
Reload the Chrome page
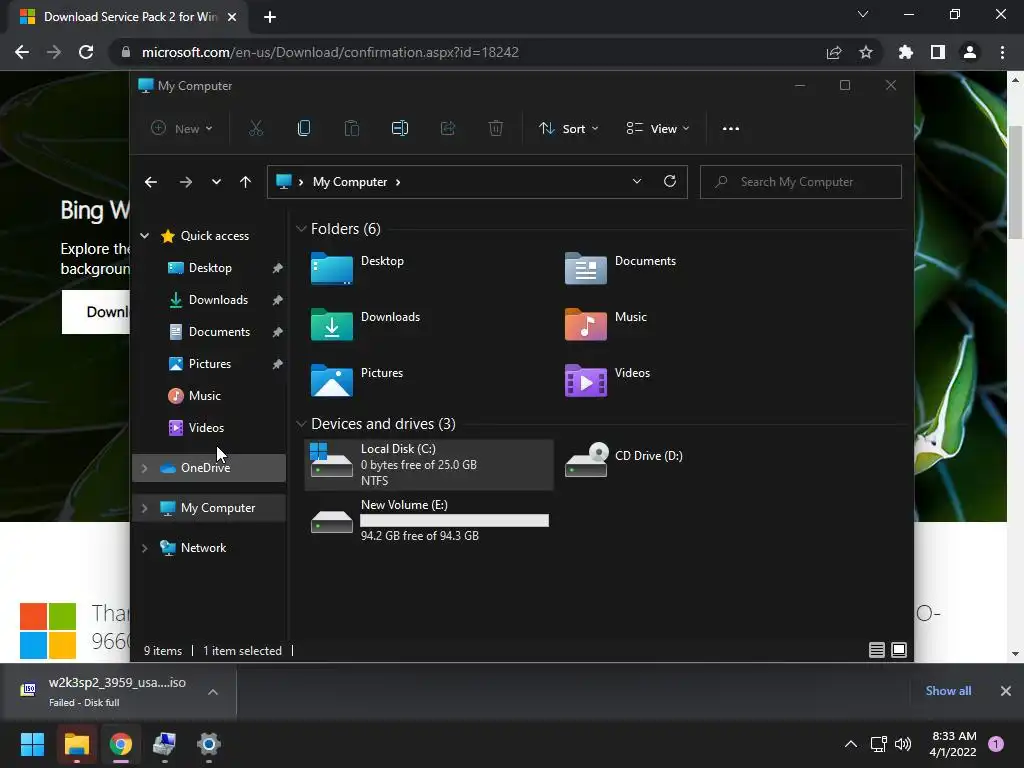pyautogui.click(x=86, y=52)
